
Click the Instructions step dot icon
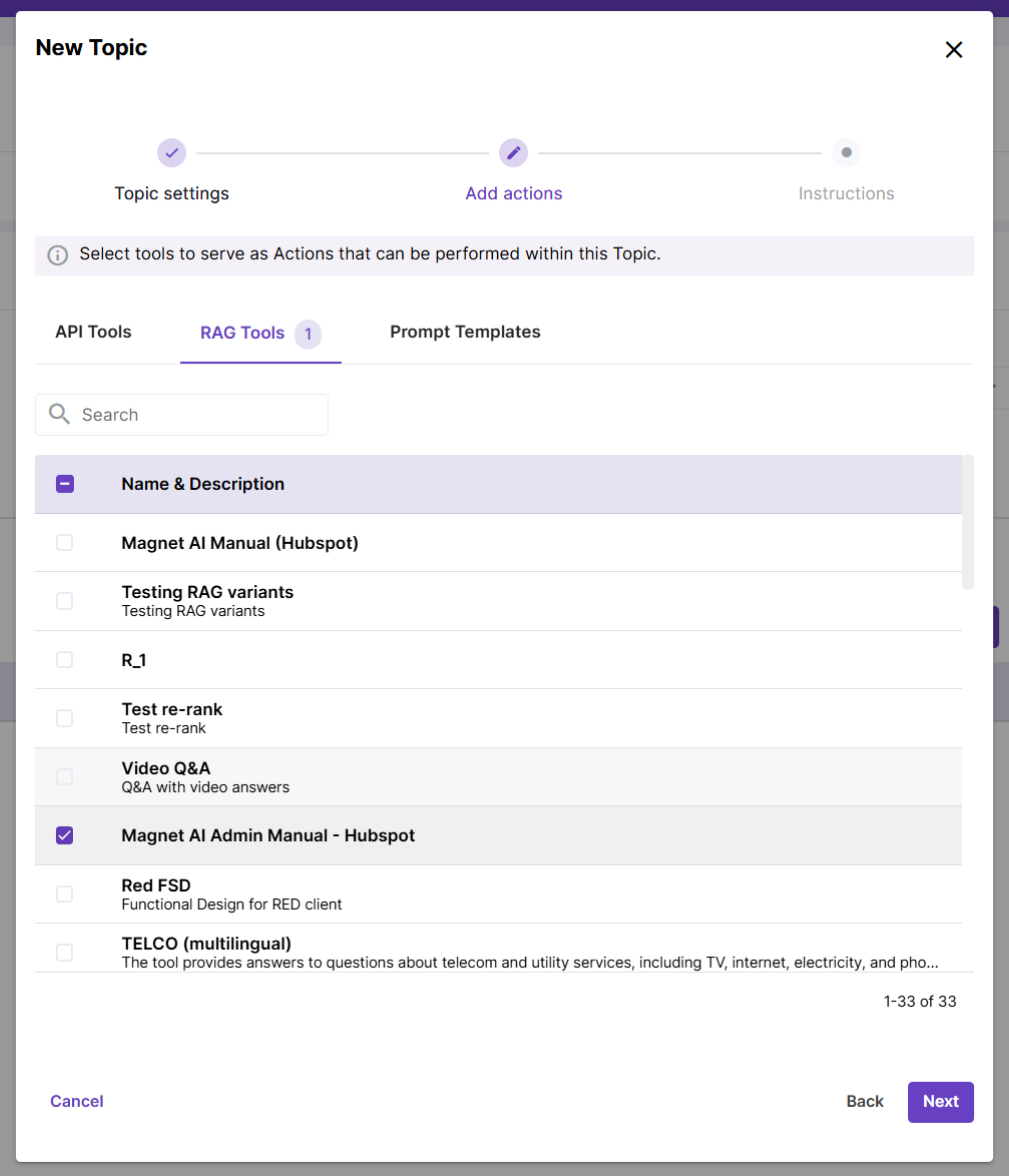click(x=846, y=153)
